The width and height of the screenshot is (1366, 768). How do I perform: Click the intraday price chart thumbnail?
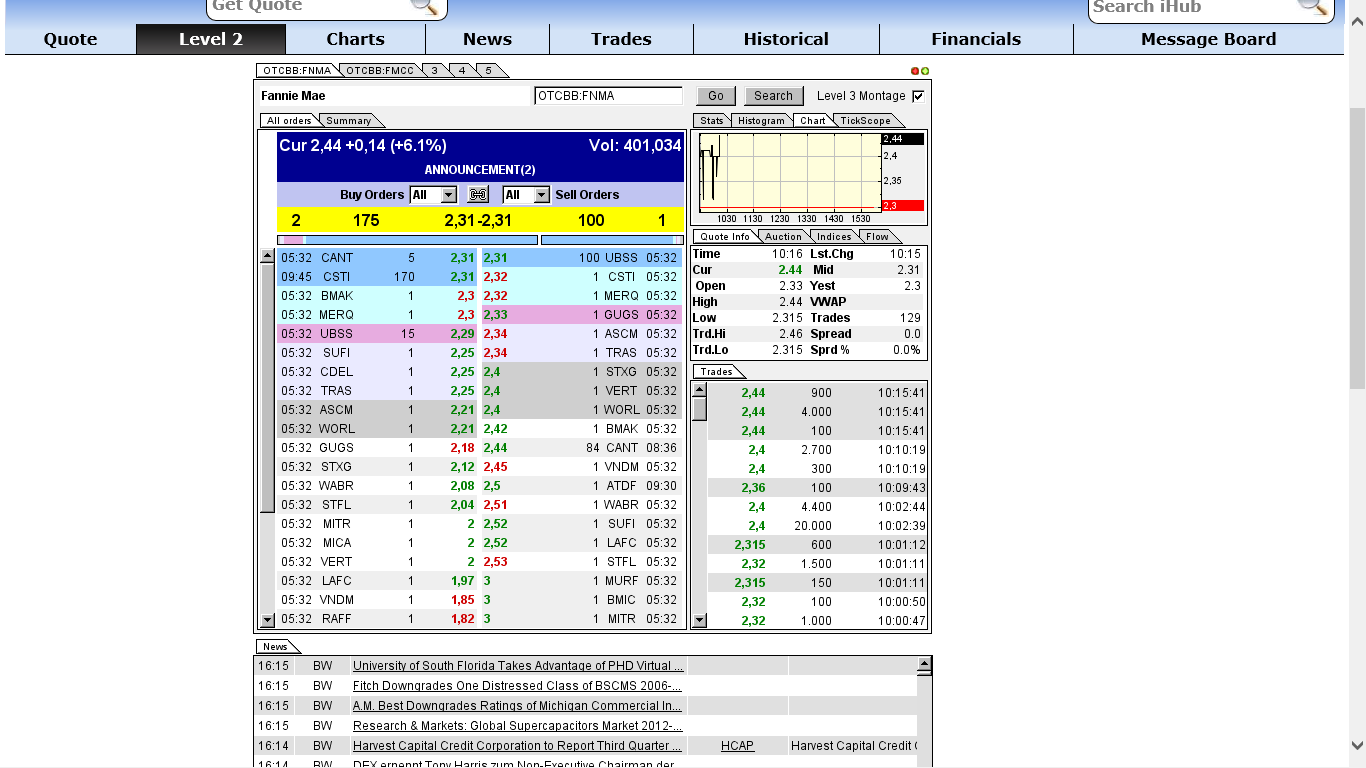pyautogui.click(x=788, y=172)
